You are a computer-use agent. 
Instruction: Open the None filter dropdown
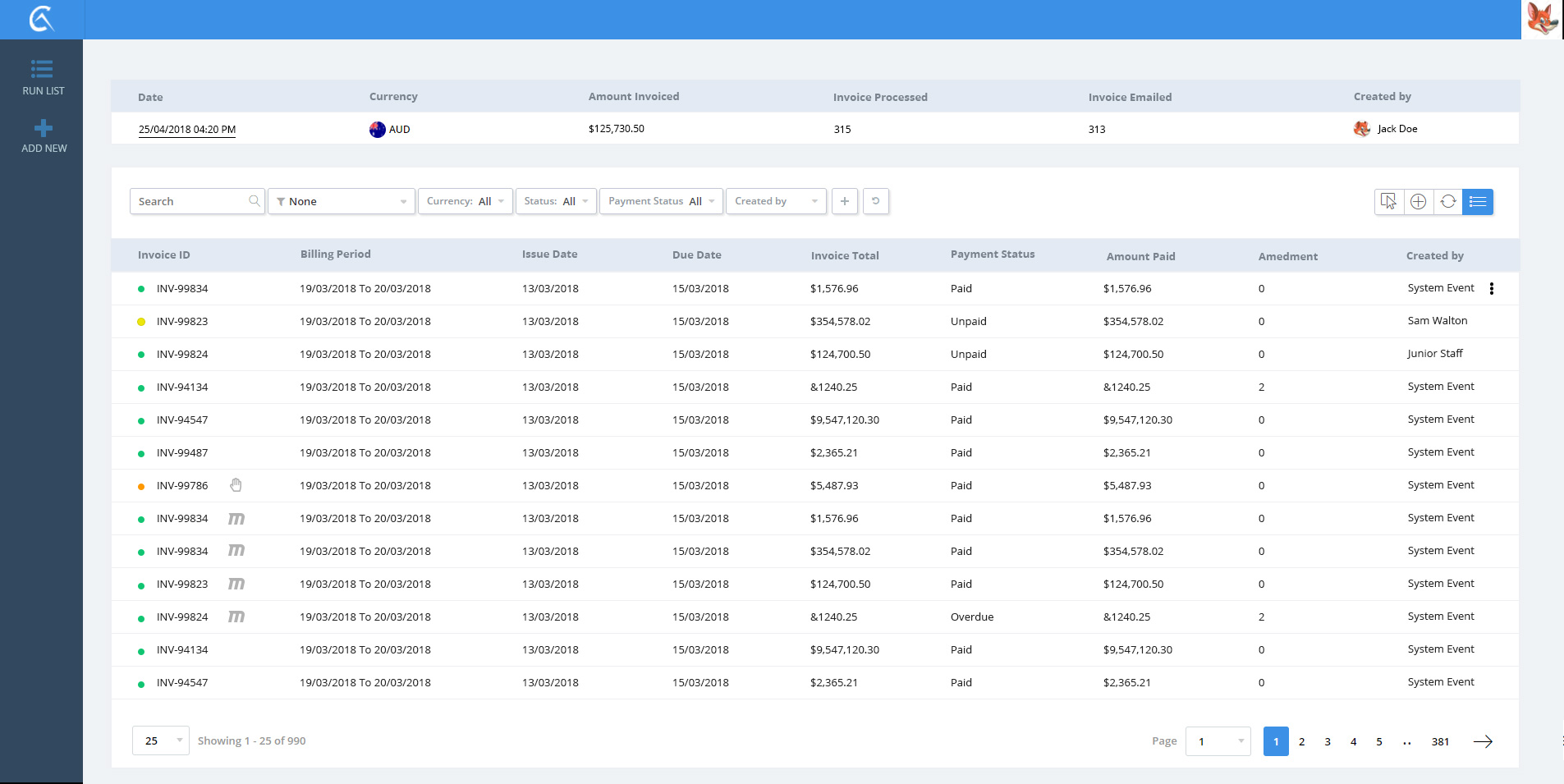click(342, 201)
